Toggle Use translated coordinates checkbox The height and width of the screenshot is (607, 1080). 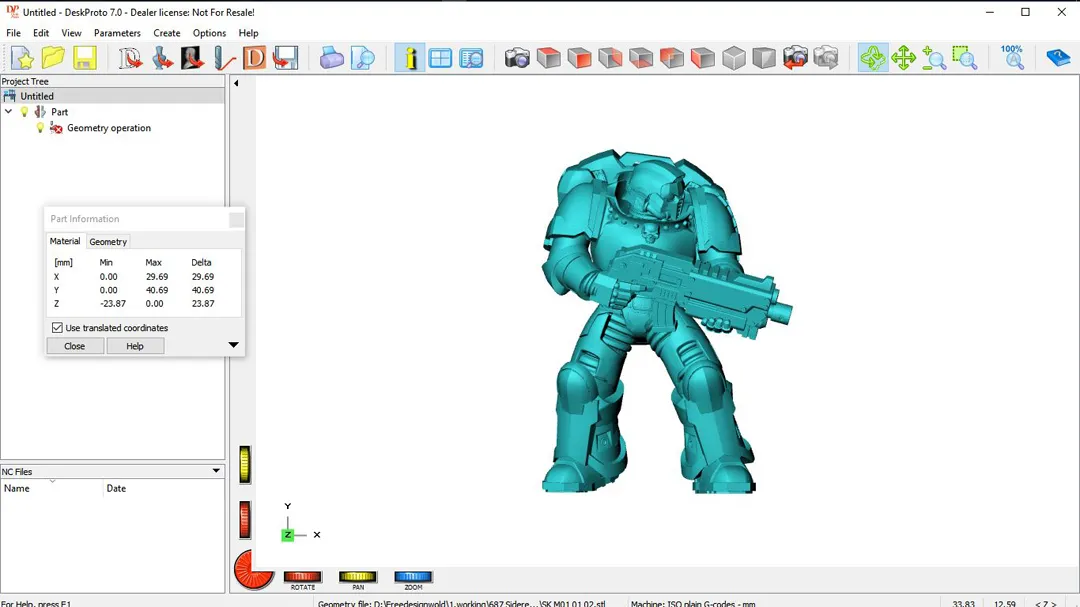[57, 328]
